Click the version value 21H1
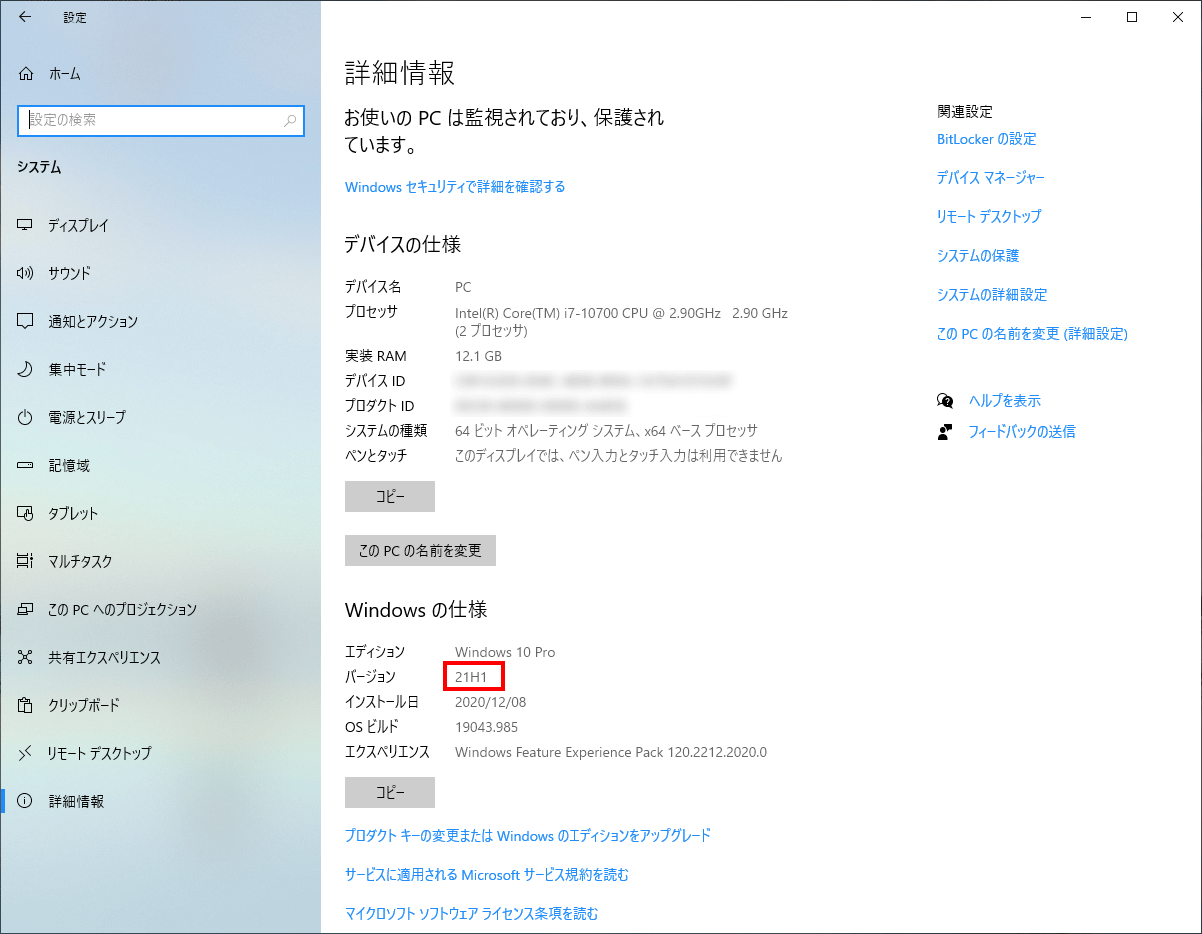 coord(471,677)
